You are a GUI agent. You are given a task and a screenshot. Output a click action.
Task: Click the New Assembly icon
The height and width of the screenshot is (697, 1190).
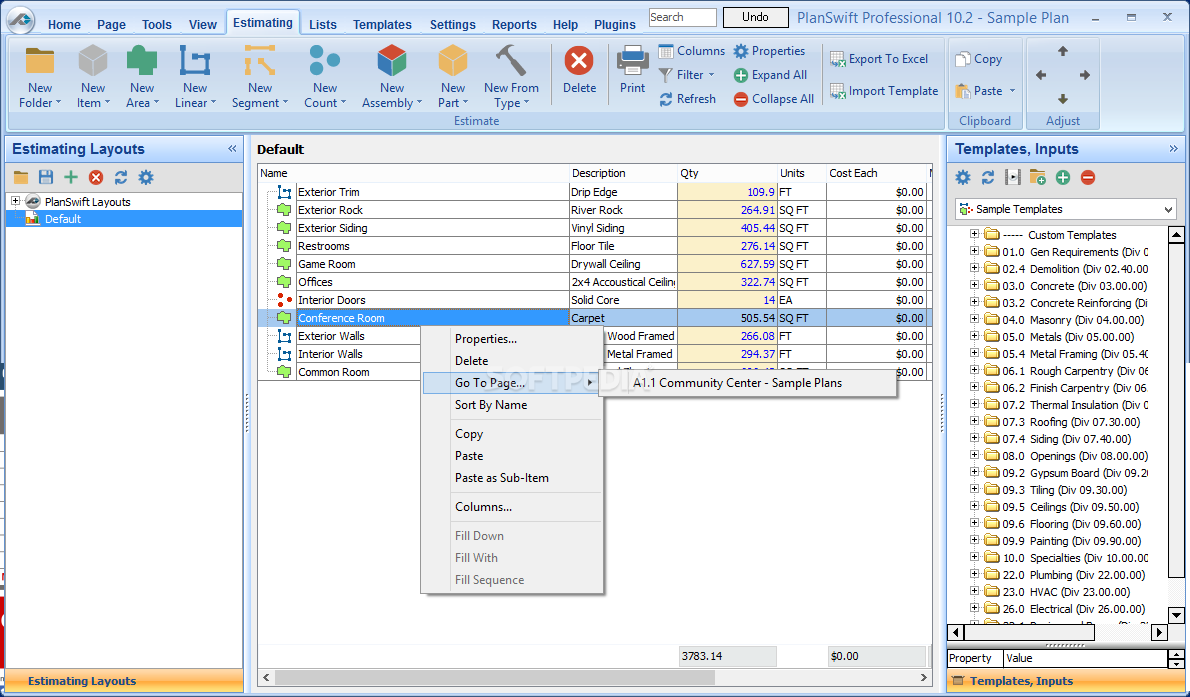coord(392,61)
